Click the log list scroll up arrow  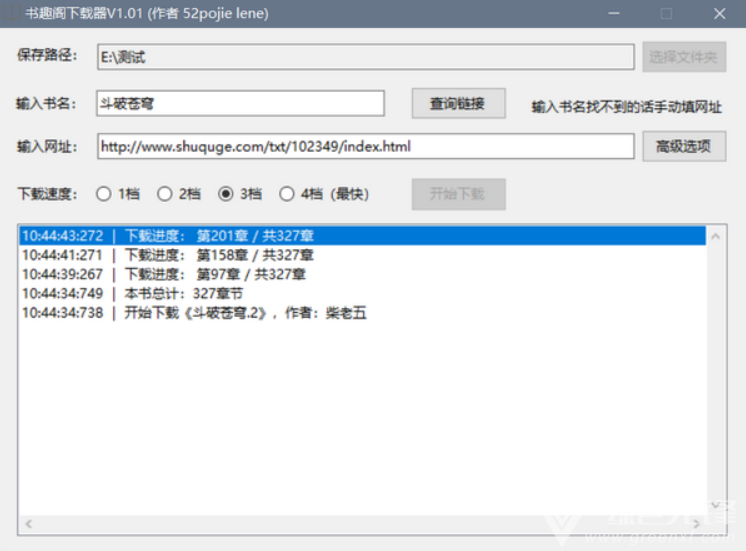point(716,236)
